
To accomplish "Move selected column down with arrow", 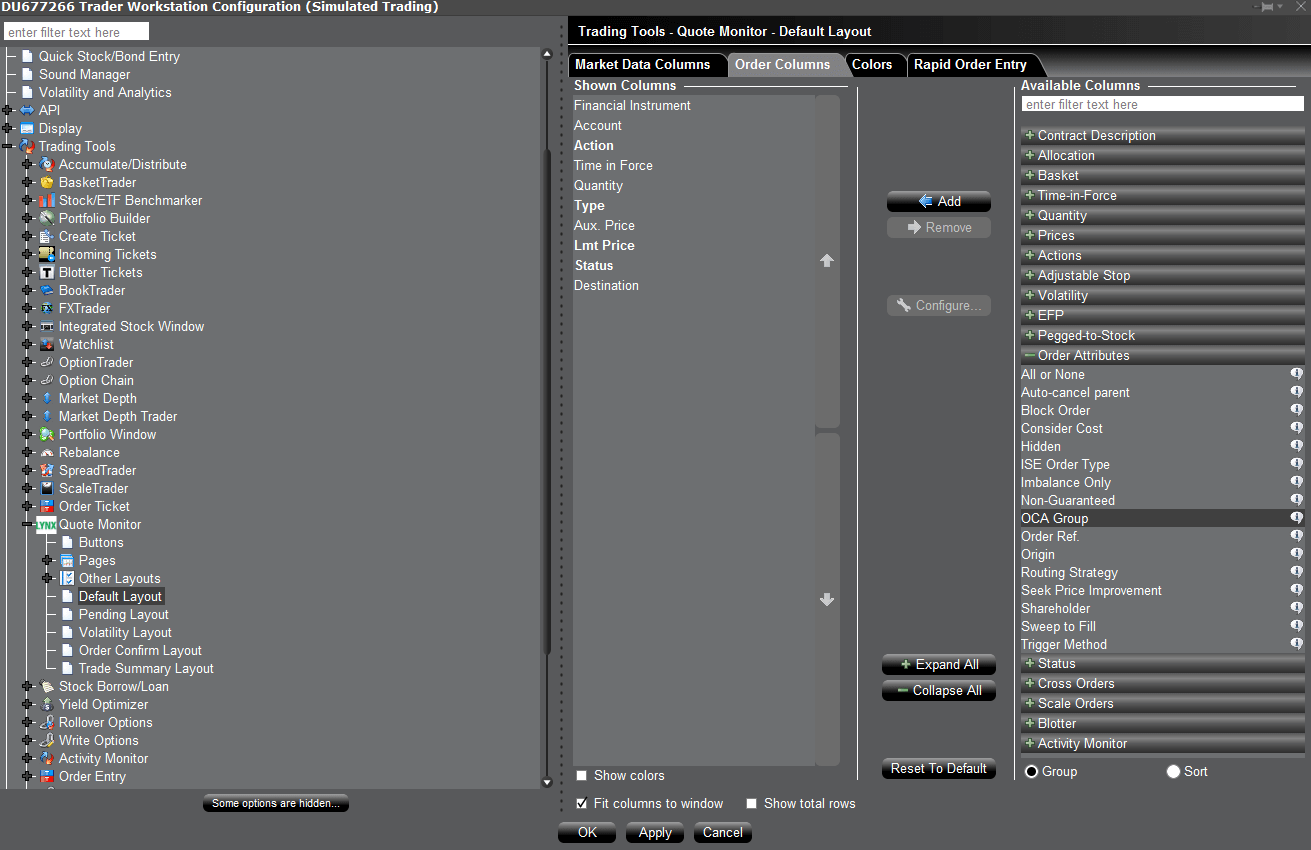I will coord(826,600).
